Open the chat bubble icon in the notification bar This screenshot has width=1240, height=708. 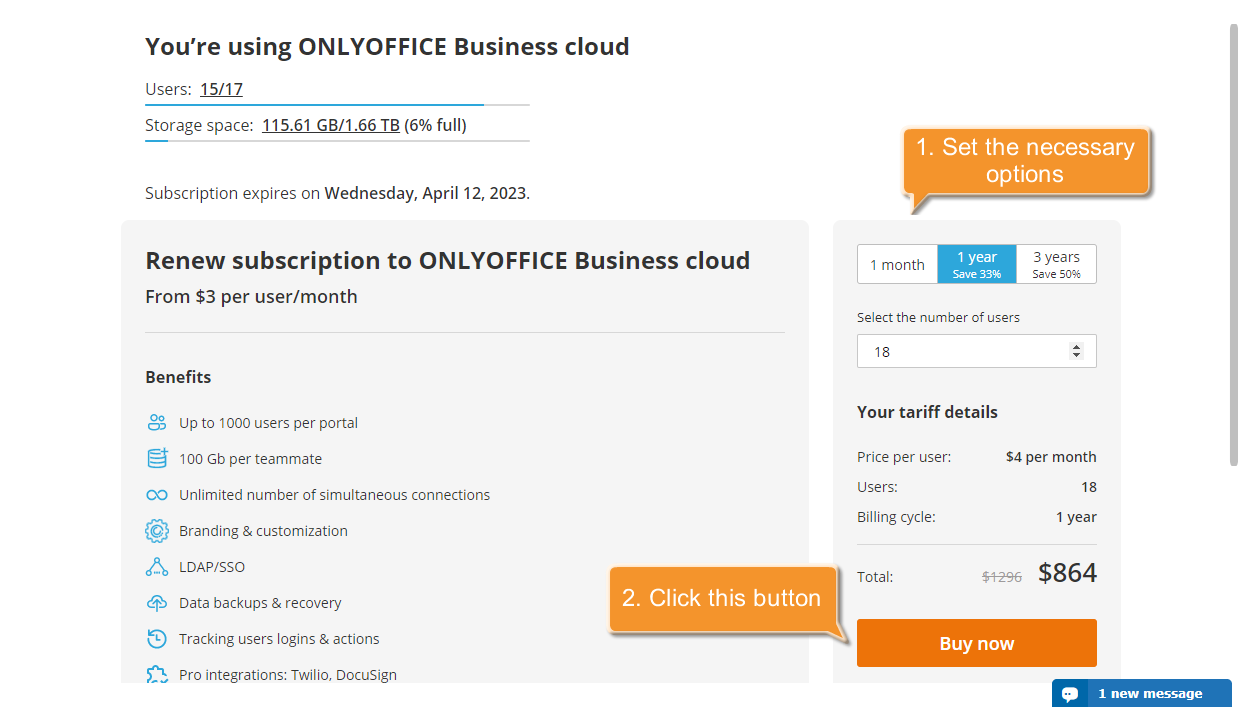[x=1070, y=693]
